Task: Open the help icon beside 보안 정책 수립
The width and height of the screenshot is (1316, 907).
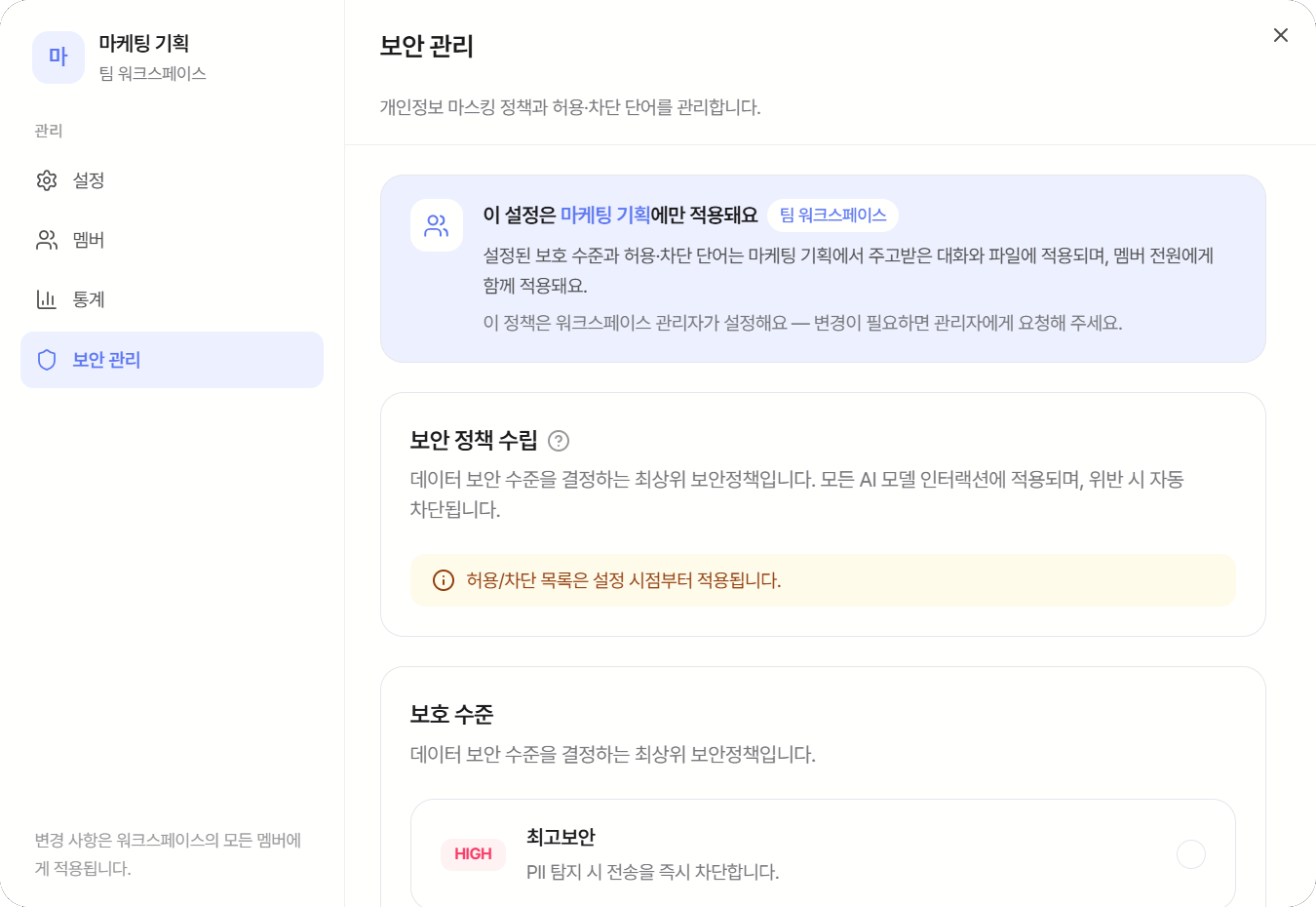Action: pyautogui.click(x=559, y=440)
